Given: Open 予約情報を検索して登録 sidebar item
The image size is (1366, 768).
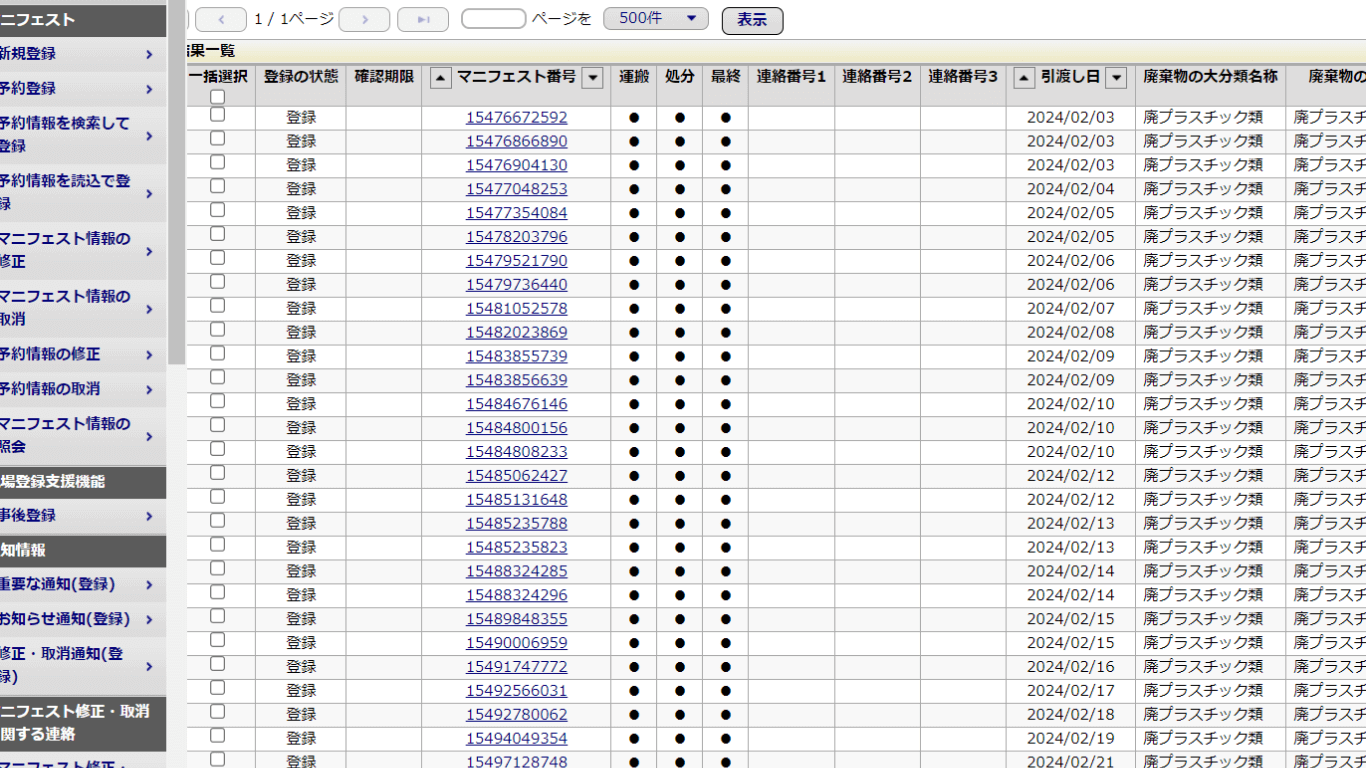Looking at the screenshot, I should click(82, 135).
